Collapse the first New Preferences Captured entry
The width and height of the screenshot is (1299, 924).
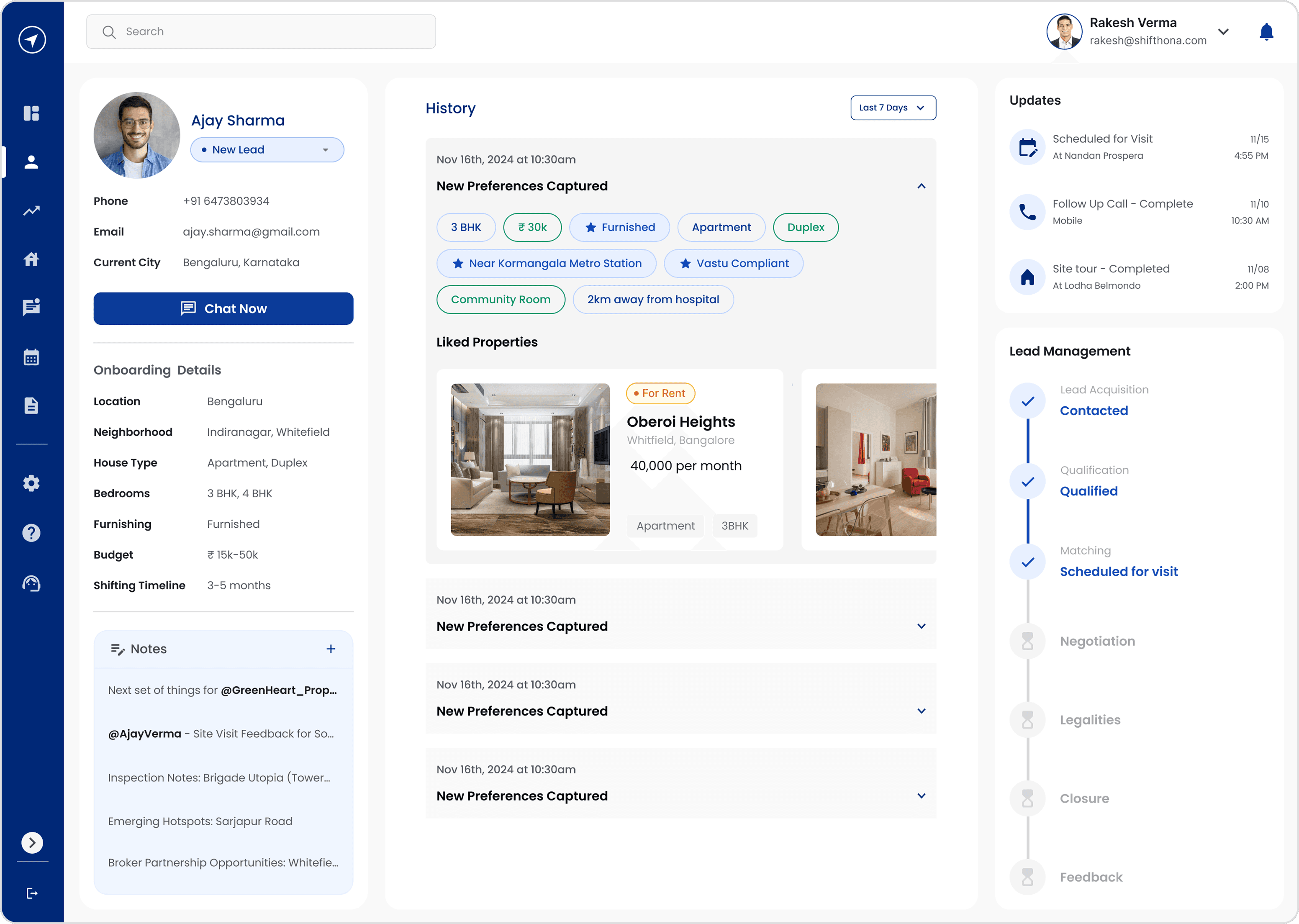[x=921, y=186]
